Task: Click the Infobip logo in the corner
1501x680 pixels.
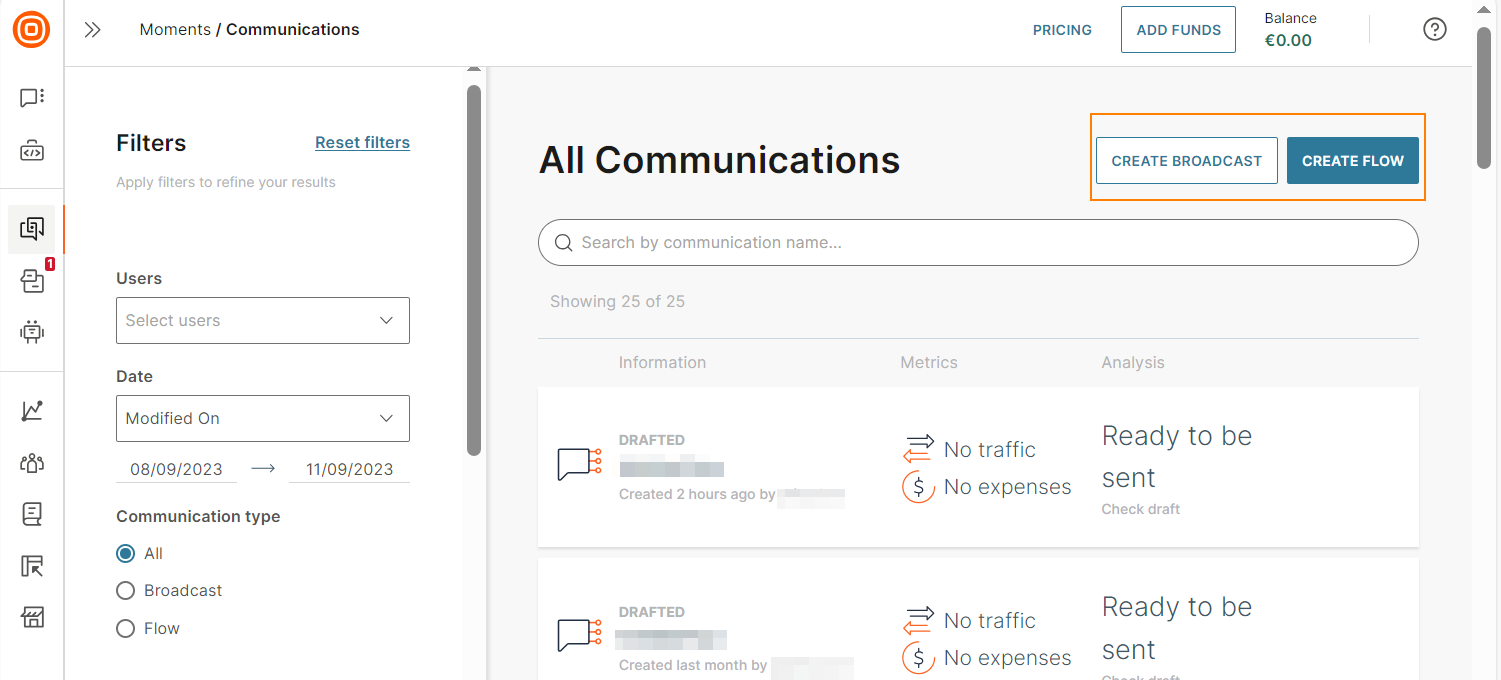Action: pos(31,30)
